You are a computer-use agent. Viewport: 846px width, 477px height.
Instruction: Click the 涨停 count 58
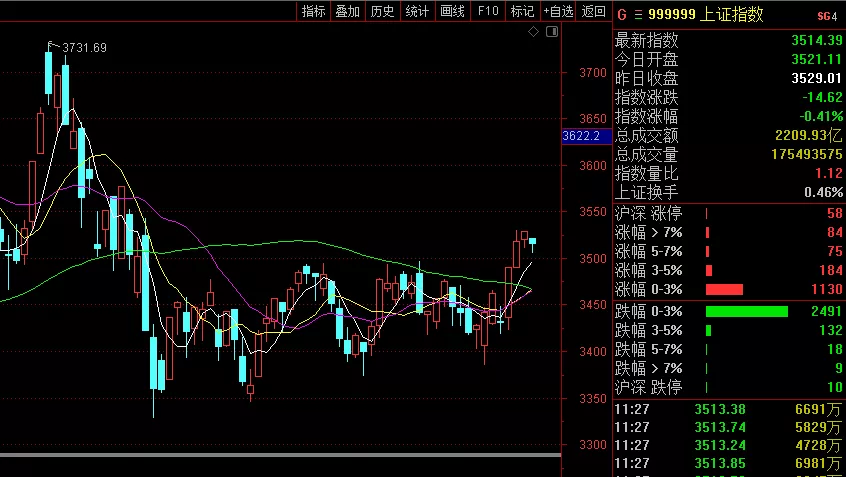pyautogui.click(x=835, y=214)
